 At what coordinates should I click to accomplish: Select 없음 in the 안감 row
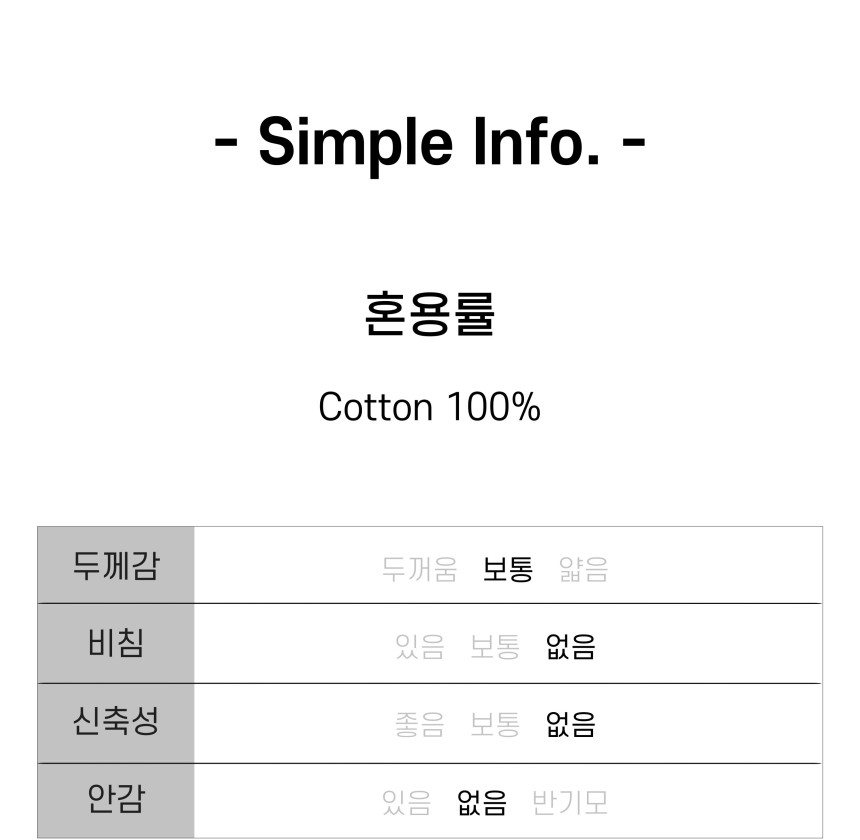click(482, 803)
